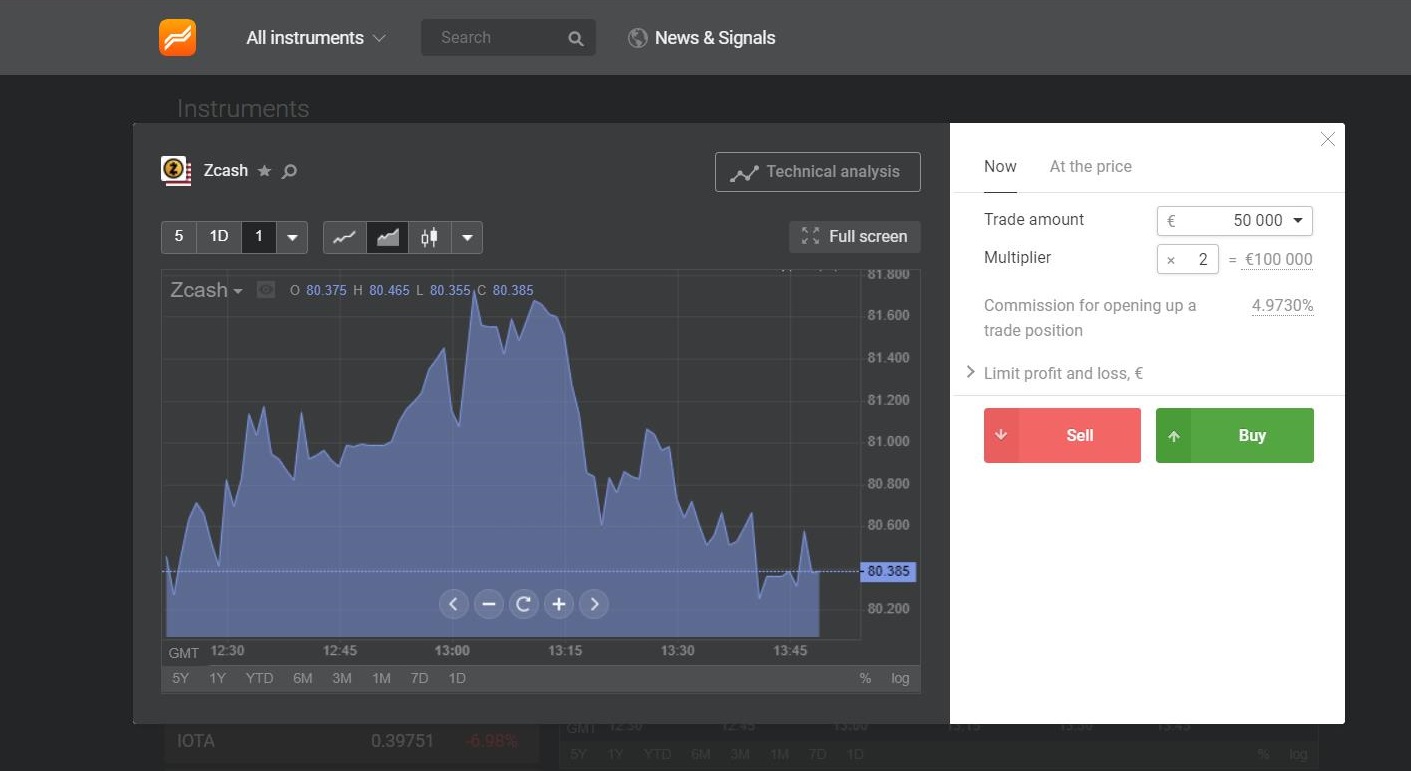Select the candlestick chart type
The width and height of the screenshot is (1411, 771).
[429, 236]
